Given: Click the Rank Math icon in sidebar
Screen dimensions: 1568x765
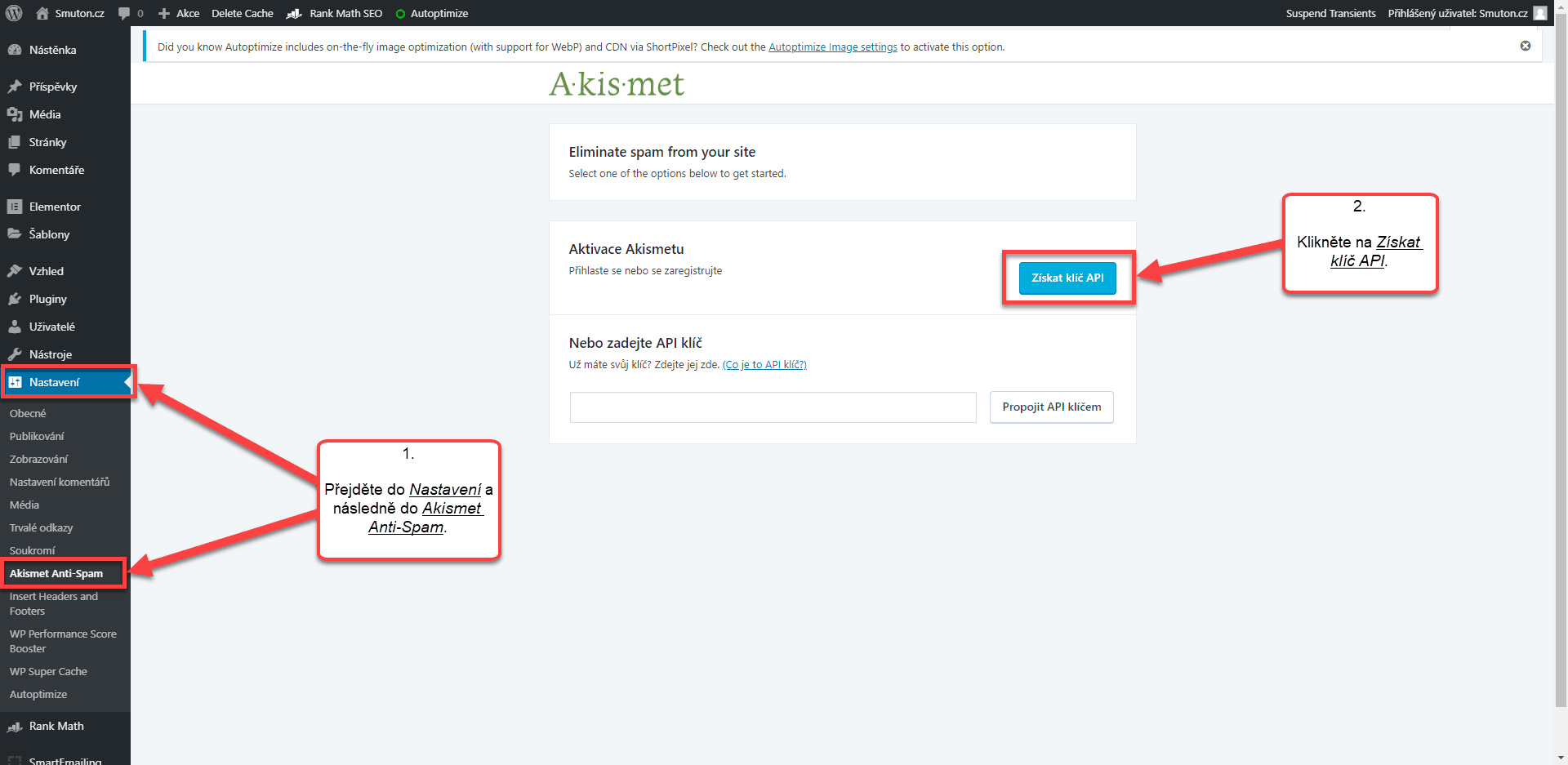Looking at the screenshot, I should [15, 727].
